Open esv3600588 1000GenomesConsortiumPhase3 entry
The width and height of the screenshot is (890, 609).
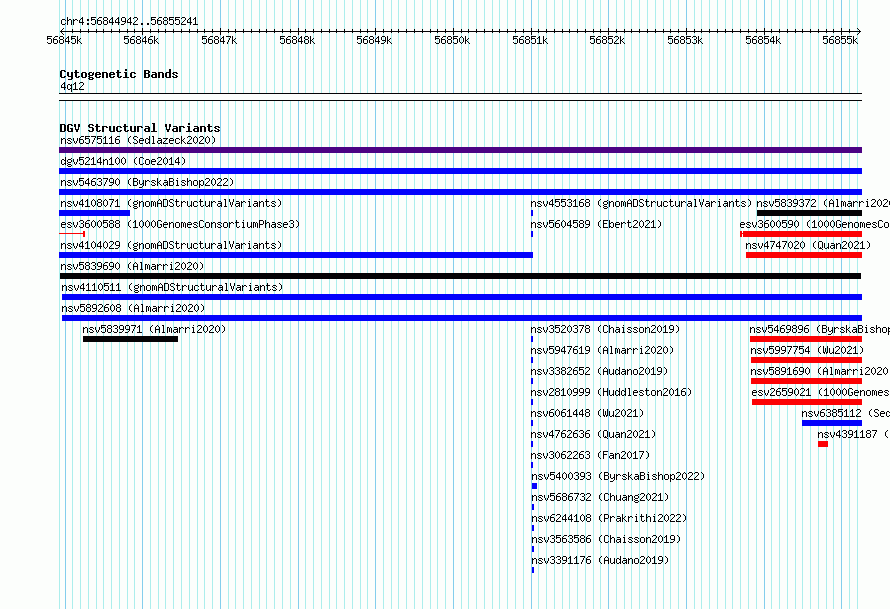click(x=180, y=224)
